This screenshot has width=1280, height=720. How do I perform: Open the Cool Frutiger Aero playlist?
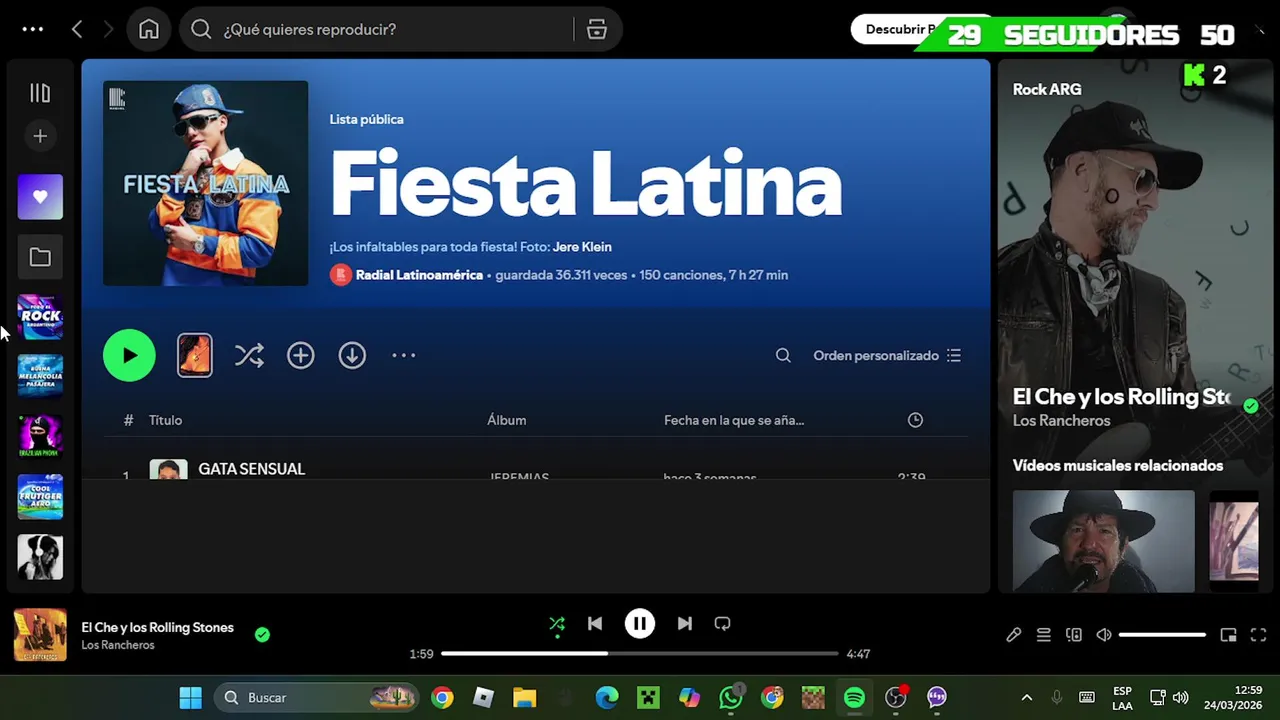point(40,497)
